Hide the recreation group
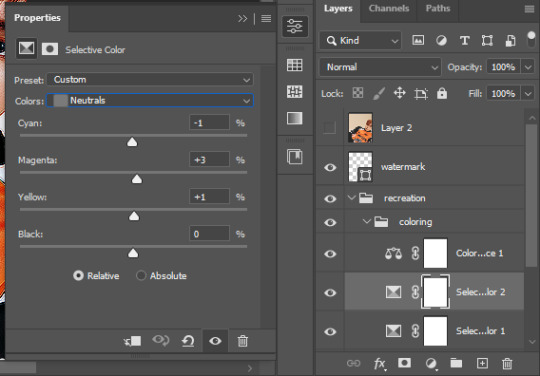Image resolution: width=540 pixels, height=376 pixels. [x=330, y=199]
